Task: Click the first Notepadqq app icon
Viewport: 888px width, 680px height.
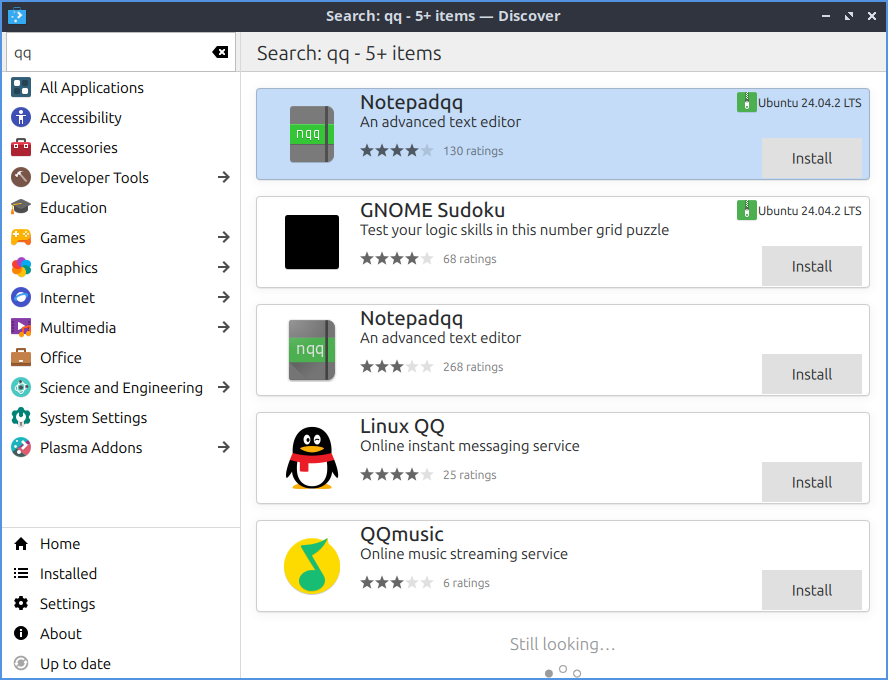Action: tap(312, 134)
